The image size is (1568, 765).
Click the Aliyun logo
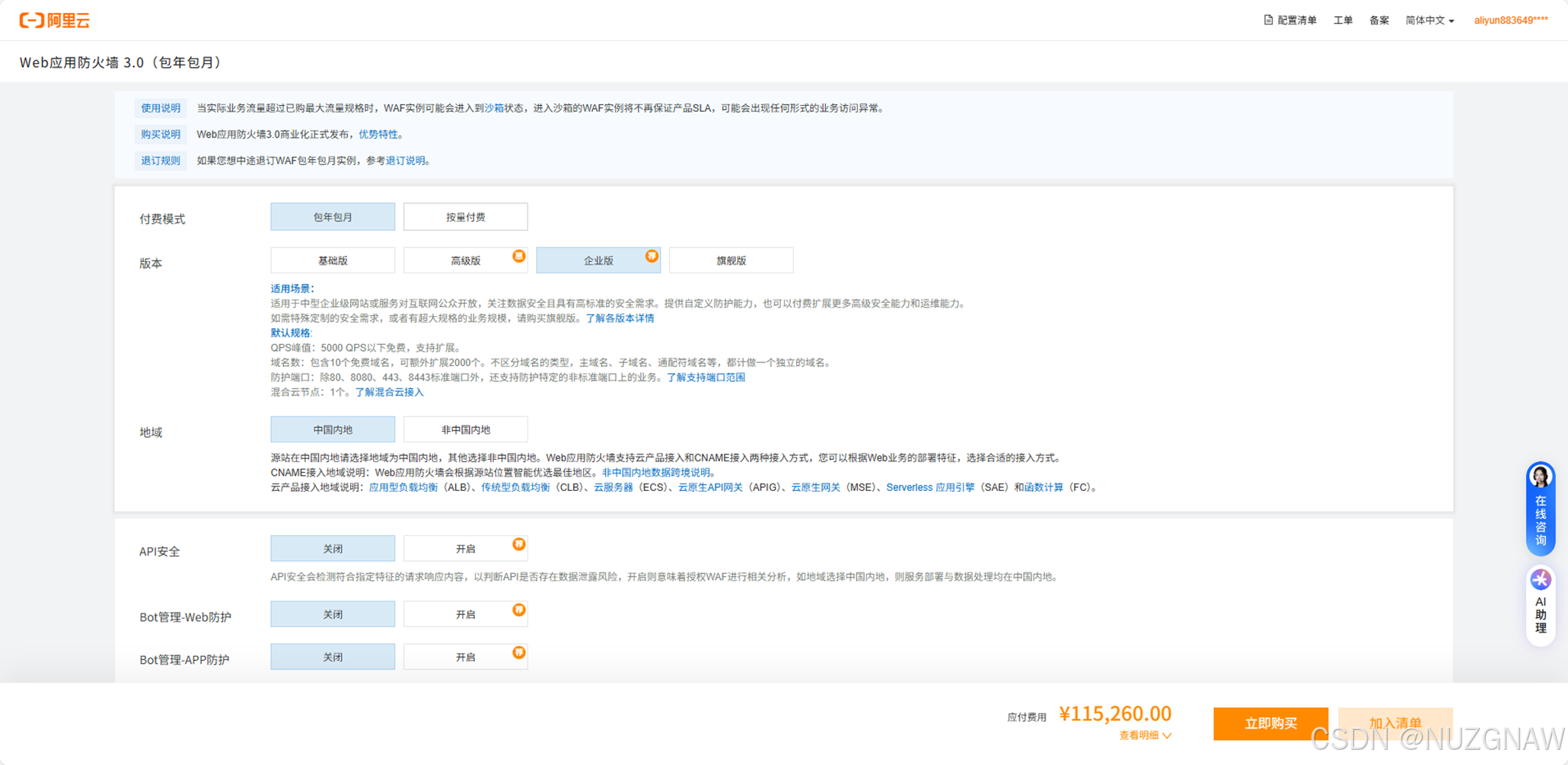(x=54, y=21)
